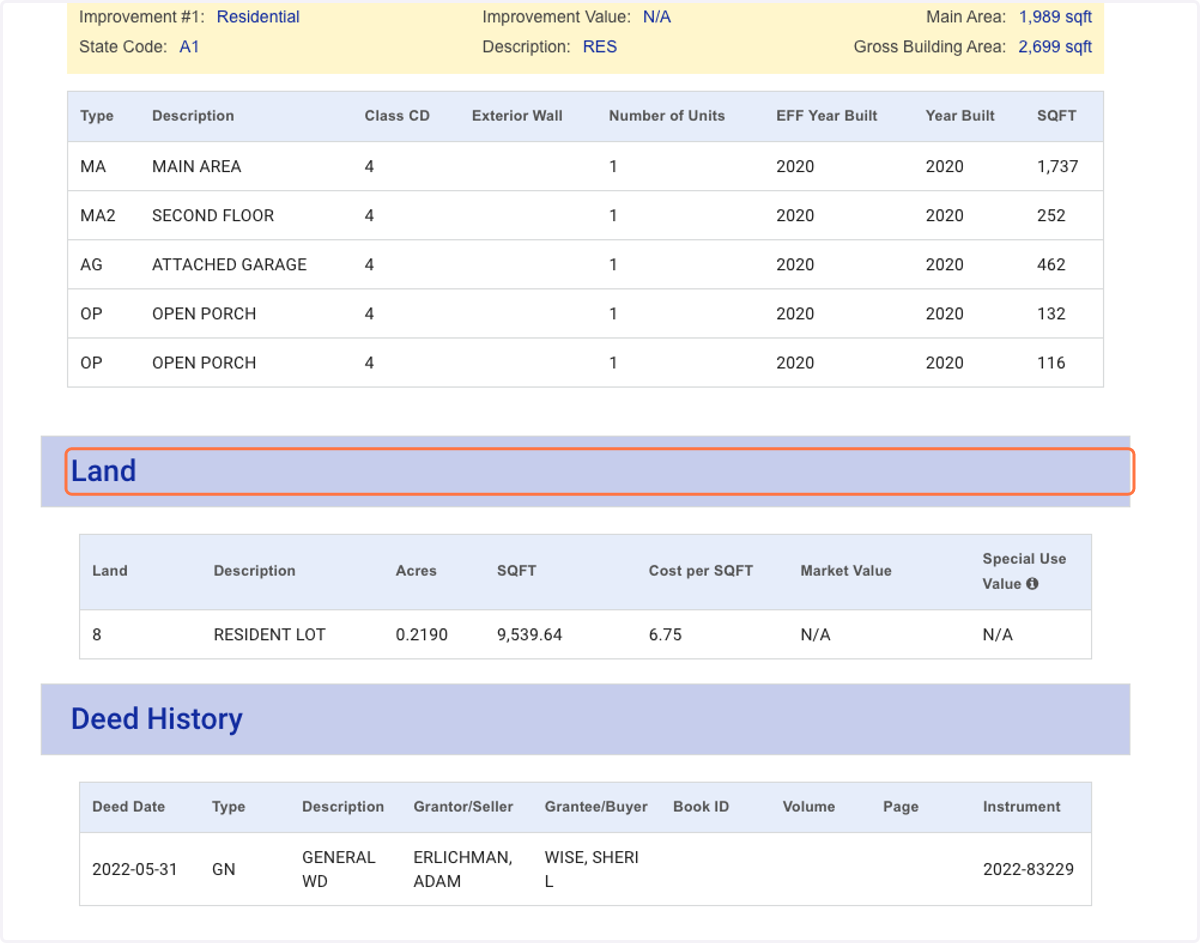
Task: Click the Number of Units column header
Action: pyautogui.click(x=667, y=116)
